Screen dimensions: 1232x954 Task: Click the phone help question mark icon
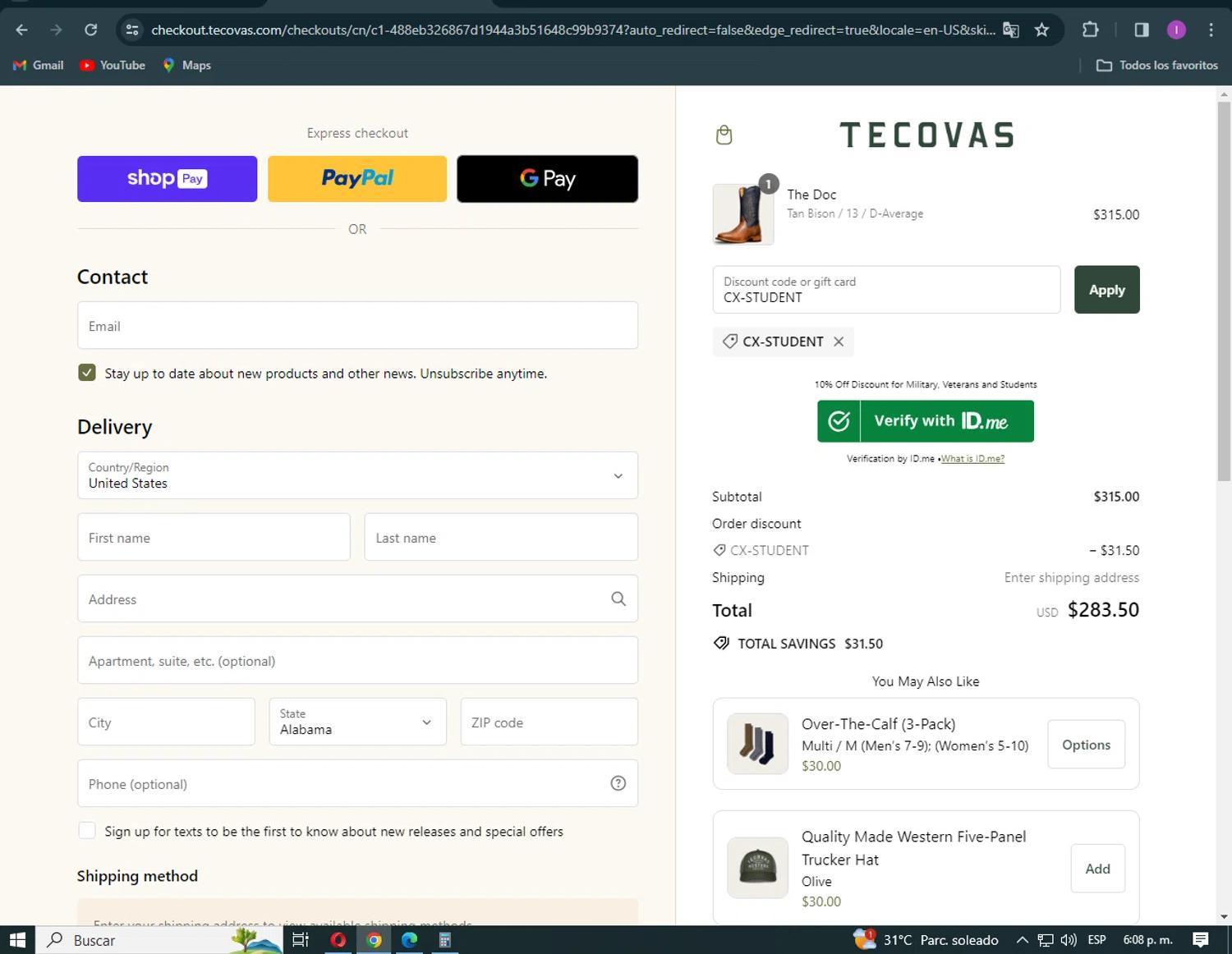(x=618, y=783)
